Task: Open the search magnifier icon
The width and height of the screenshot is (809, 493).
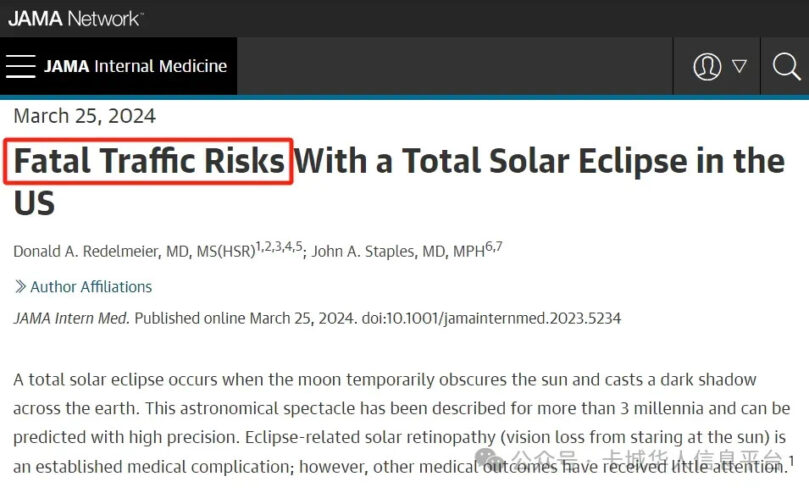Action: [786, 67]
